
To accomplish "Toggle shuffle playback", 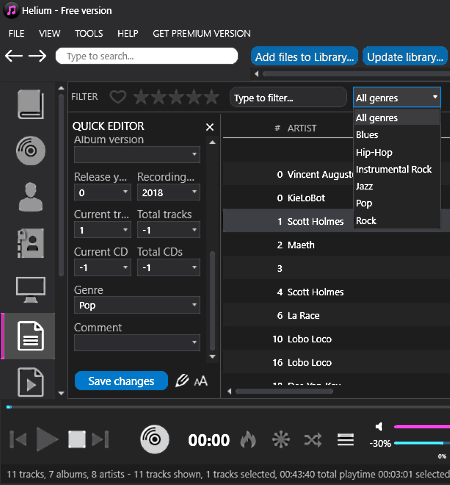I will [x=313, y=440].
